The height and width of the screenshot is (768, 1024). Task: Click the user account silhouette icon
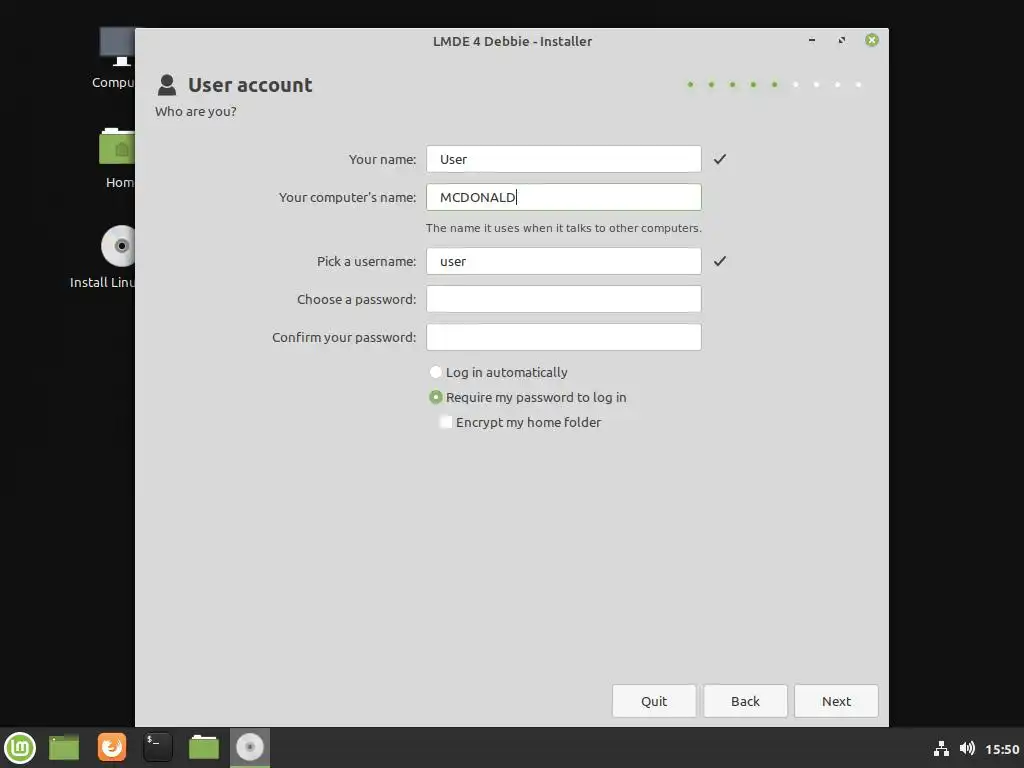point(167,85)
